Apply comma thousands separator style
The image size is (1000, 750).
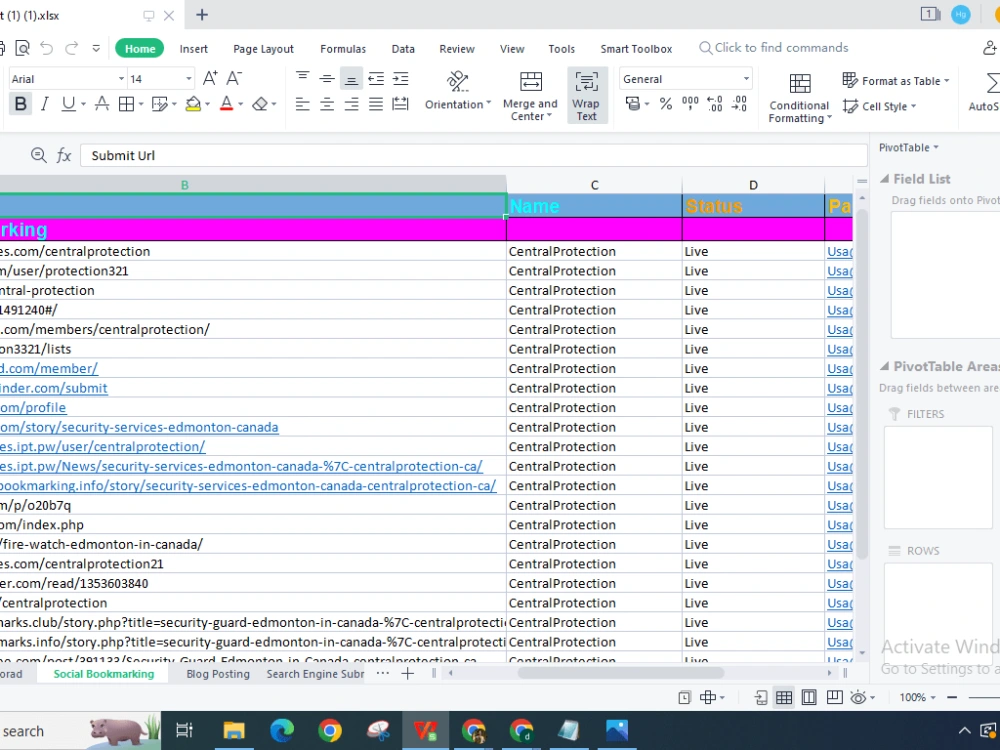pyautogui.click(x=690, y=104)
